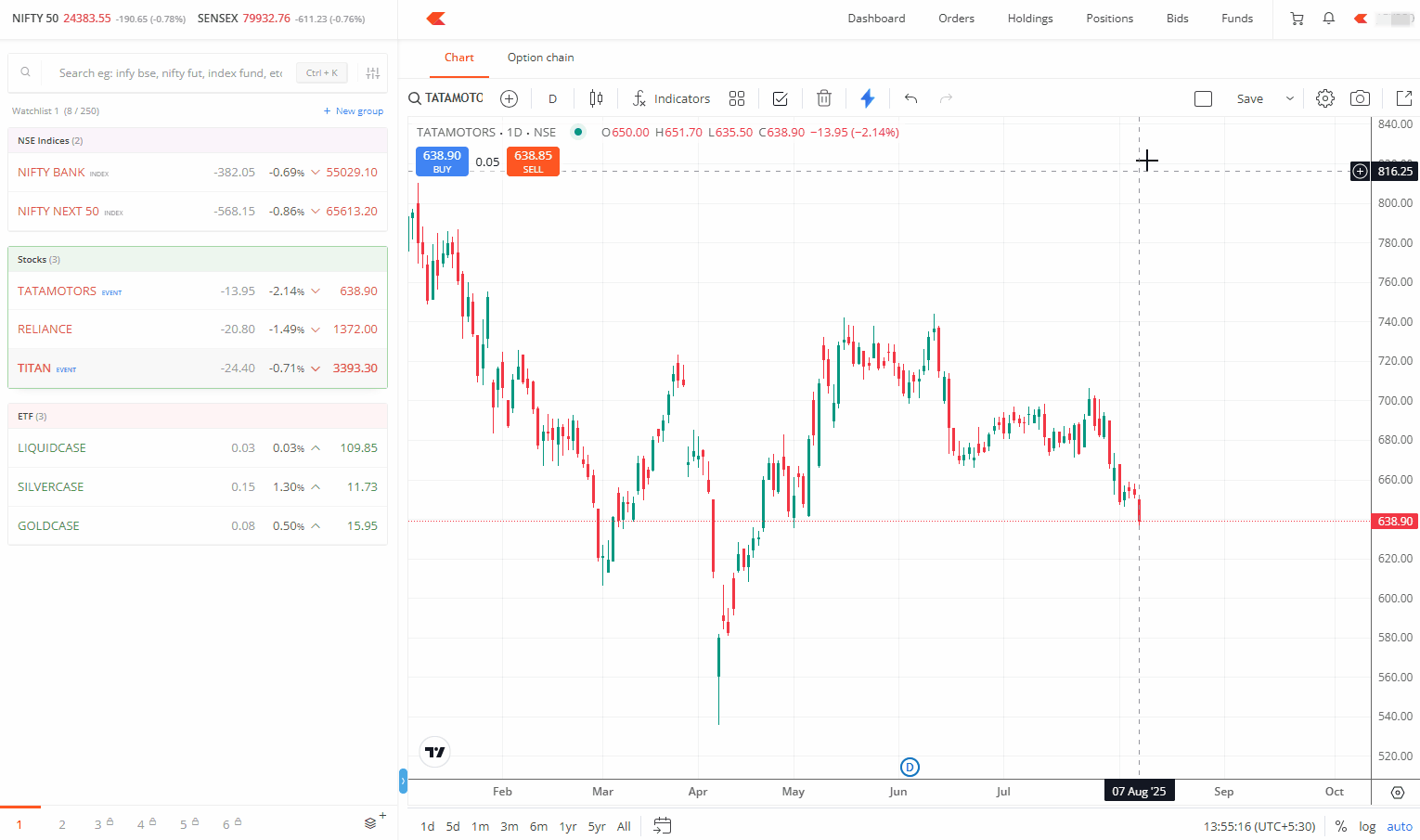Click the blue BUY 638.90 button

click(x=442, y=161)
